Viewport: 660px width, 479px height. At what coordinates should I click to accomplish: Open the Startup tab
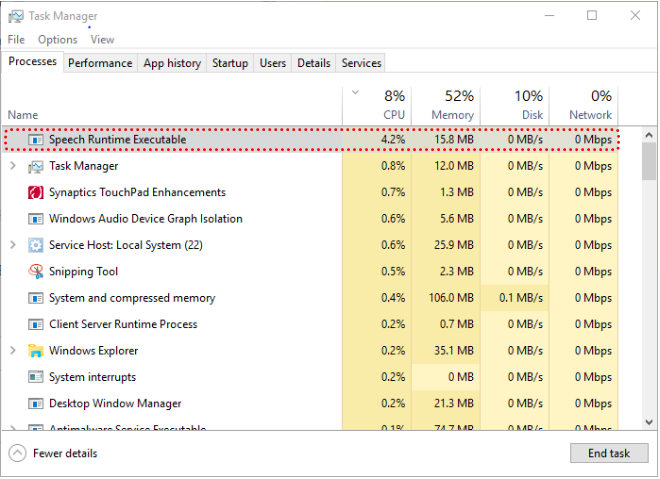tap(230, 63)
